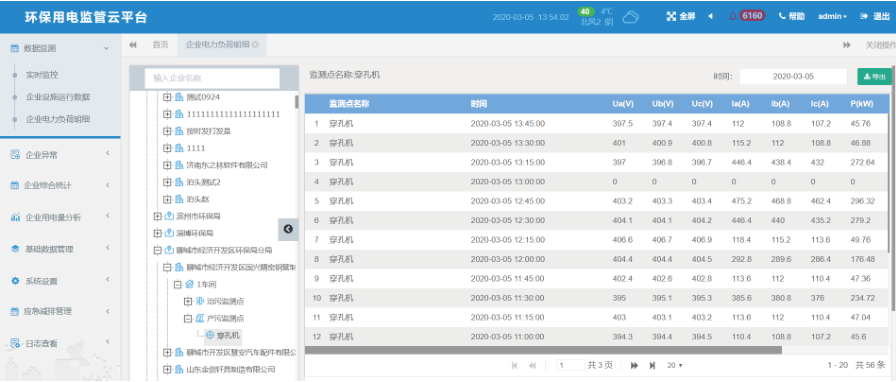
Task: Click the notification bell icon
Action: click(x=733, y=16)
